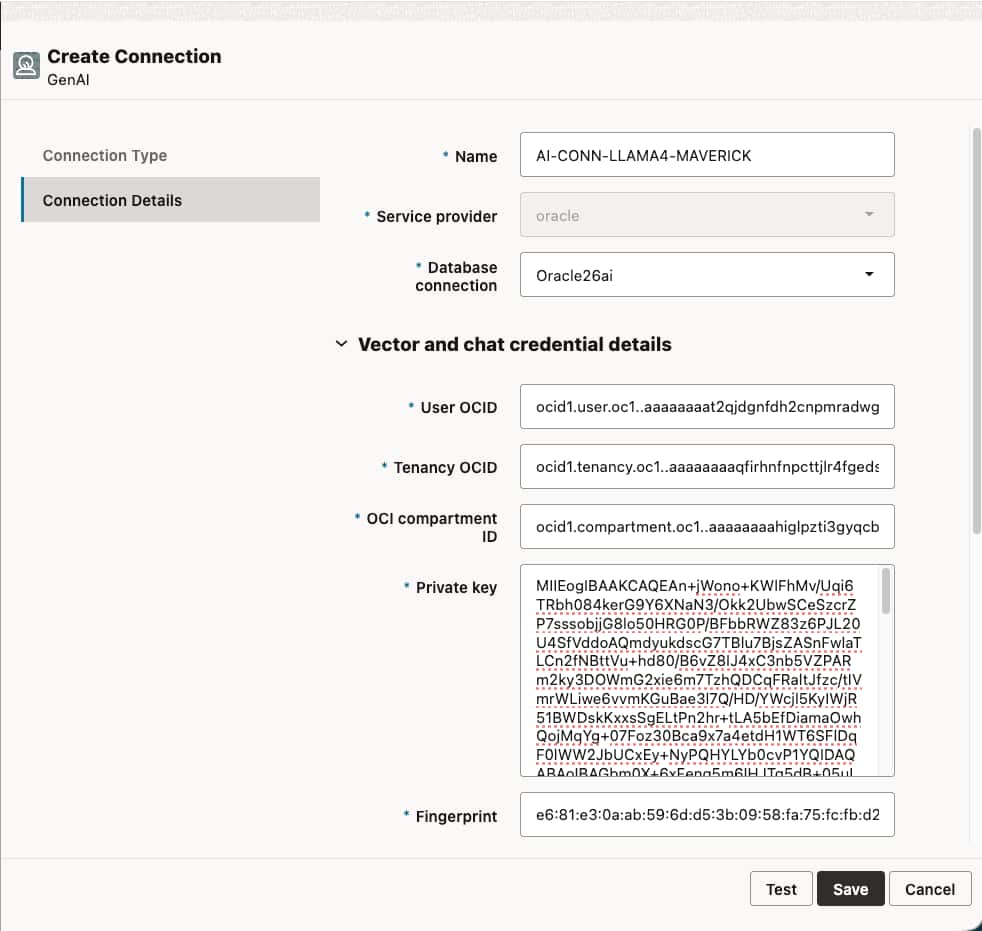Click the GenAI connection icon in header
This screenshot has width=982, height=931.
27,66
